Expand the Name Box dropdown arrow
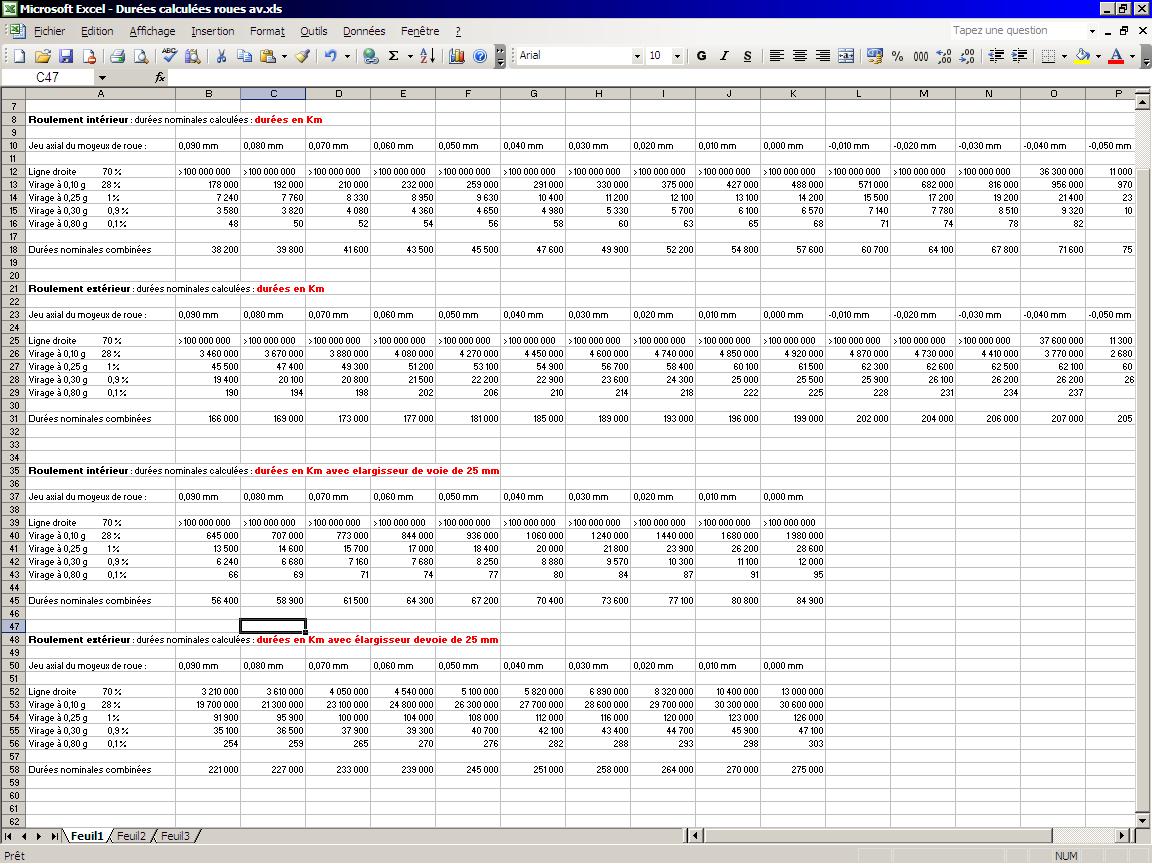The image size is (1152, 864). pyautogui.click(x=102, y=77)
